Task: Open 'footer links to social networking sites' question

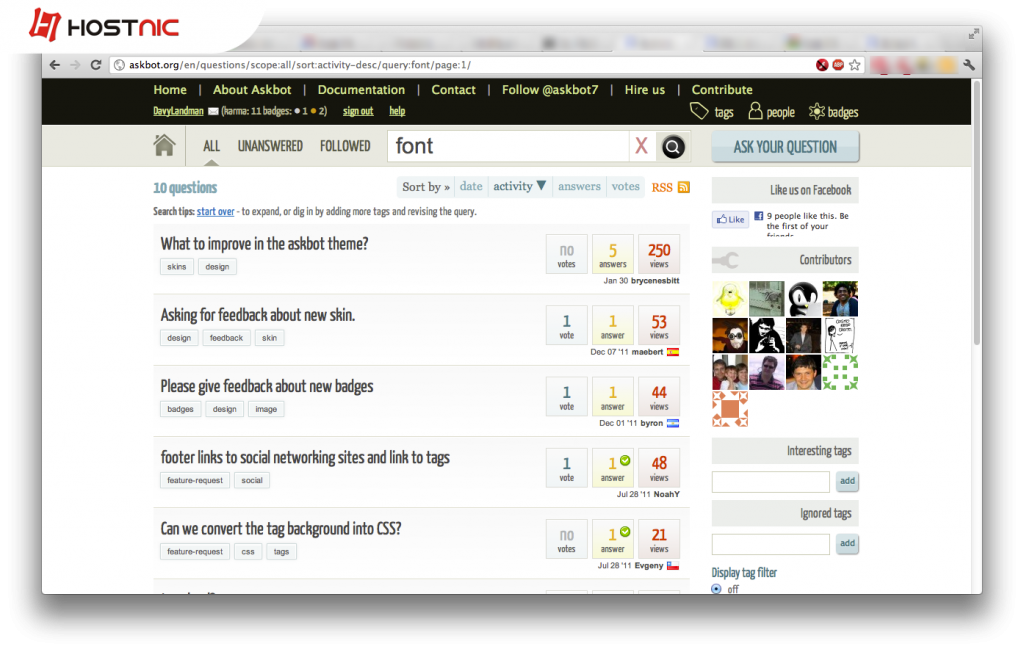Action: point(305,457)
